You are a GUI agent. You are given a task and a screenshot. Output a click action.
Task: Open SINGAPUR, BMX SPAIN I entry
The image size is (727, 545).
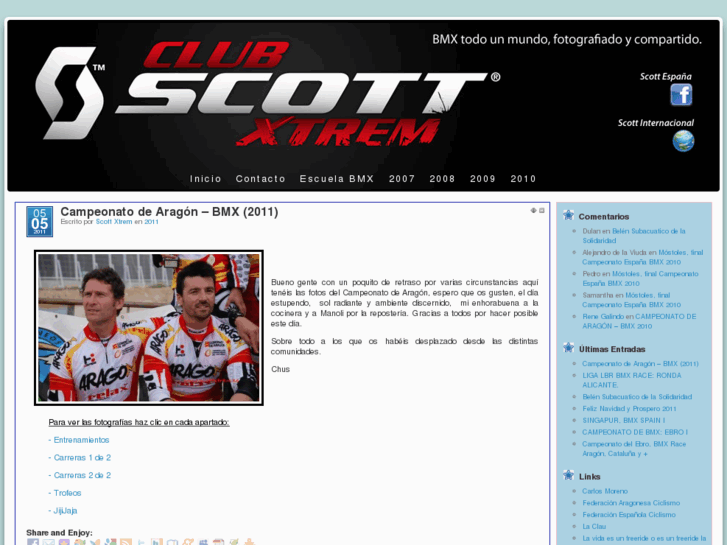click(x=624, y=420)
